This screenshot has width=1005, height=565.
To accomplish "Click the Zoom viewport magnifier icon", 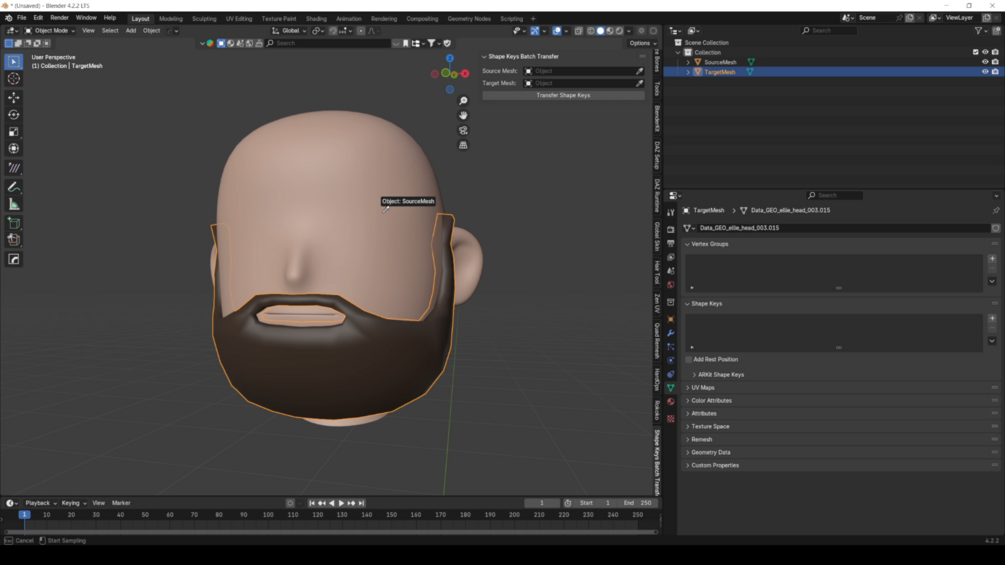I will 463,101.
